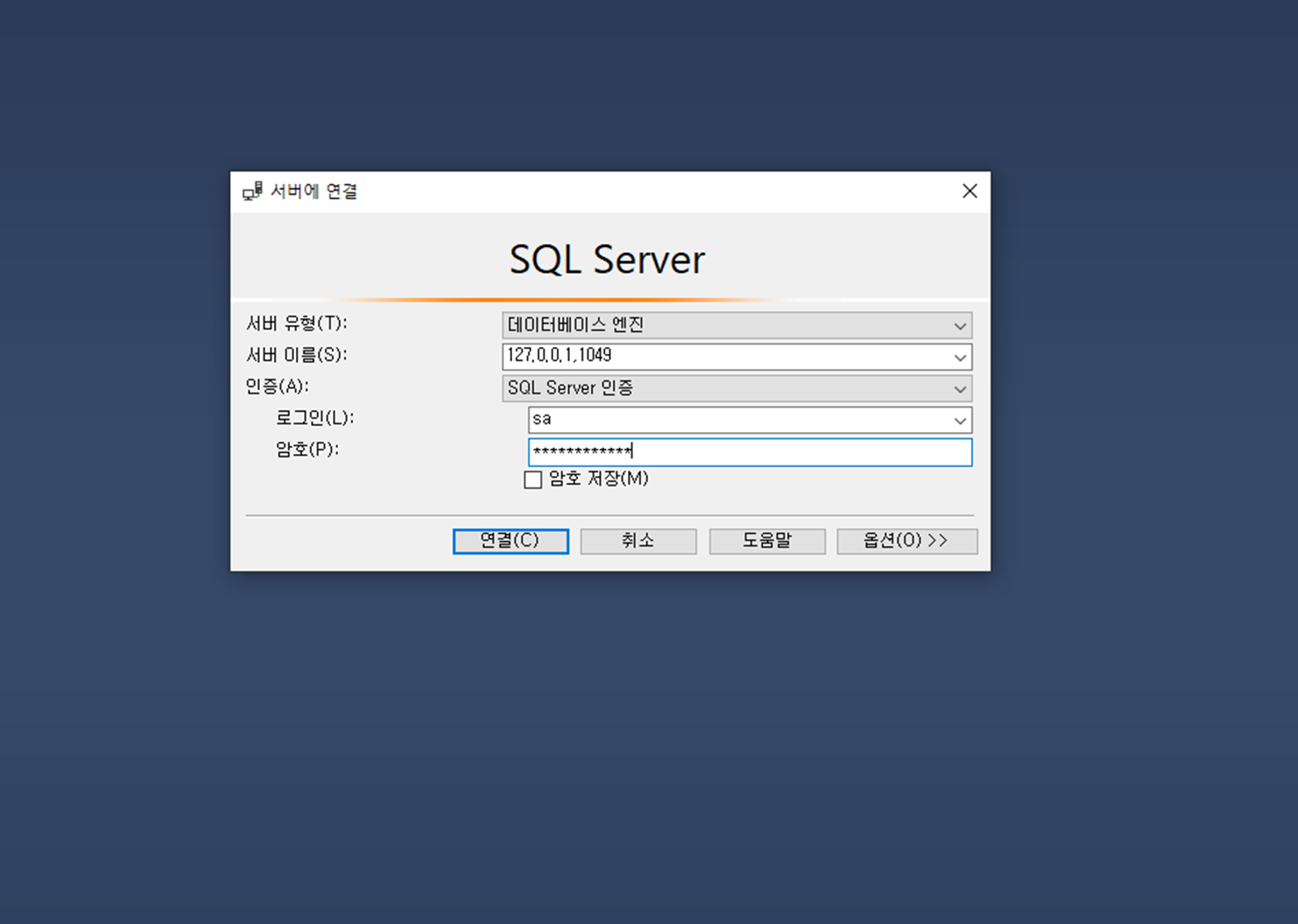Open the 서버 유형 dropdown arrow
Viewport: 1298px width, 924px height.
click(x=960, y=326)
